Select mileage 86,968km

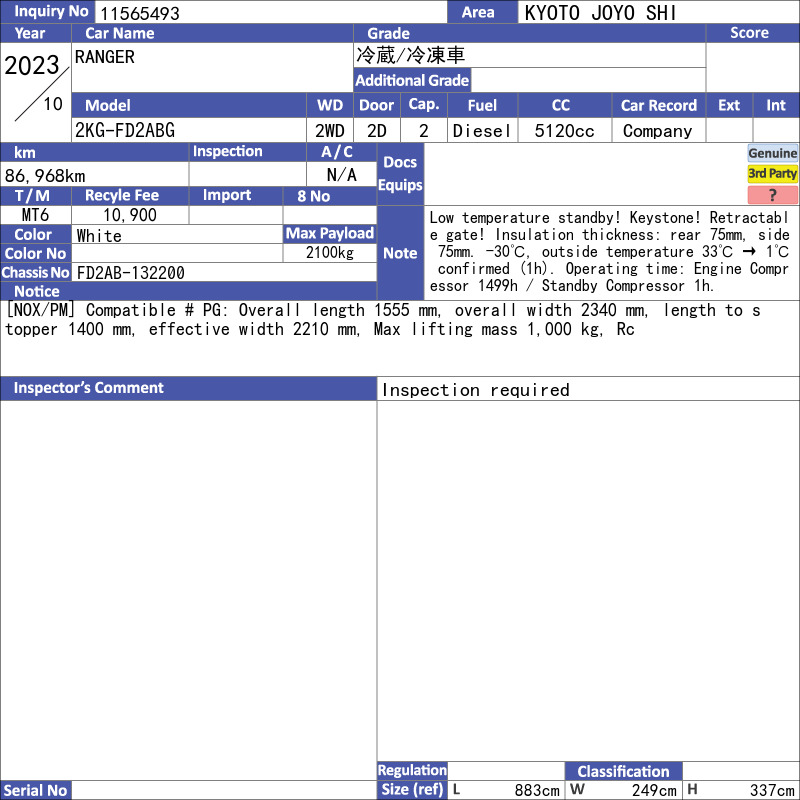(45, 176)
